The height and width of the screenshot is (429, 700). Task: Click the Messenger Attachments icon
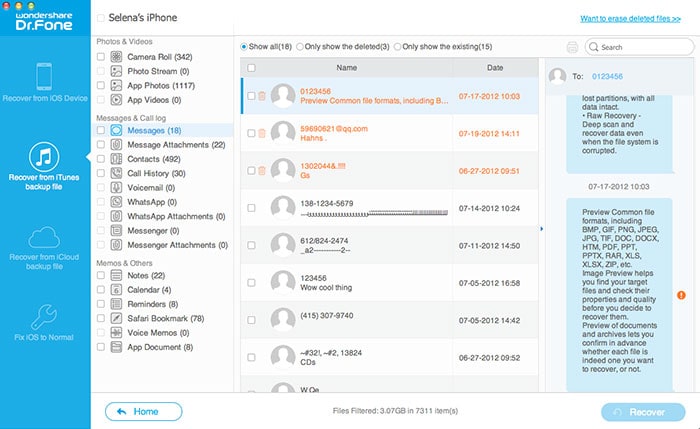(x=117, y=245)
